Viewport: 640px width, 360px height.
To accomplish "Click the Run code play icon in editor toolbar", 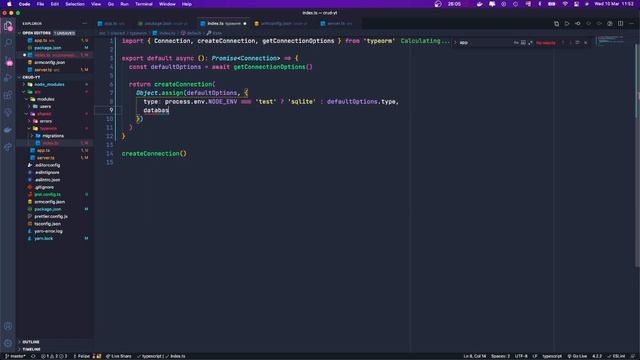I will click(567, 24).
